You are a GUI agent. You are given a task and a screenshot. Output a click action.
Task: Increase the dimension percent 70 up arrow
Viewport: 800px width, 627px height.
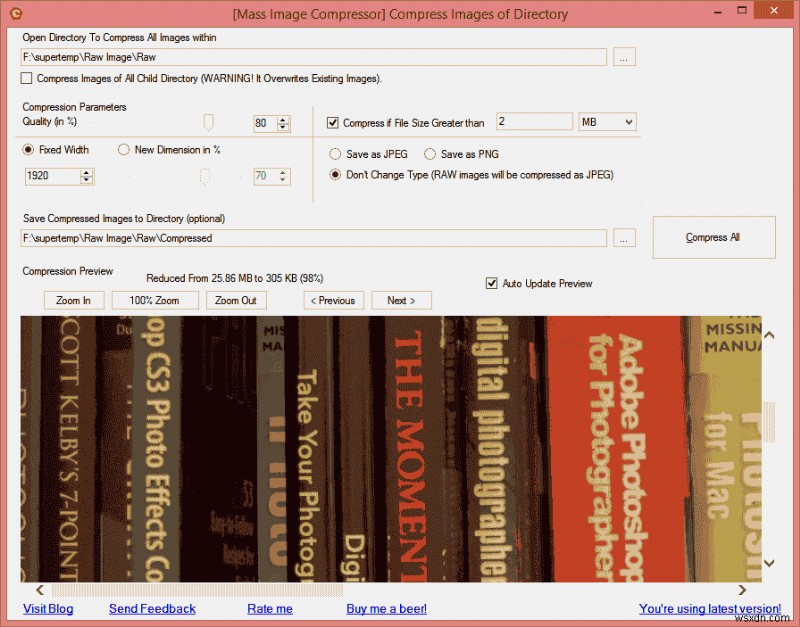(283, 172)
